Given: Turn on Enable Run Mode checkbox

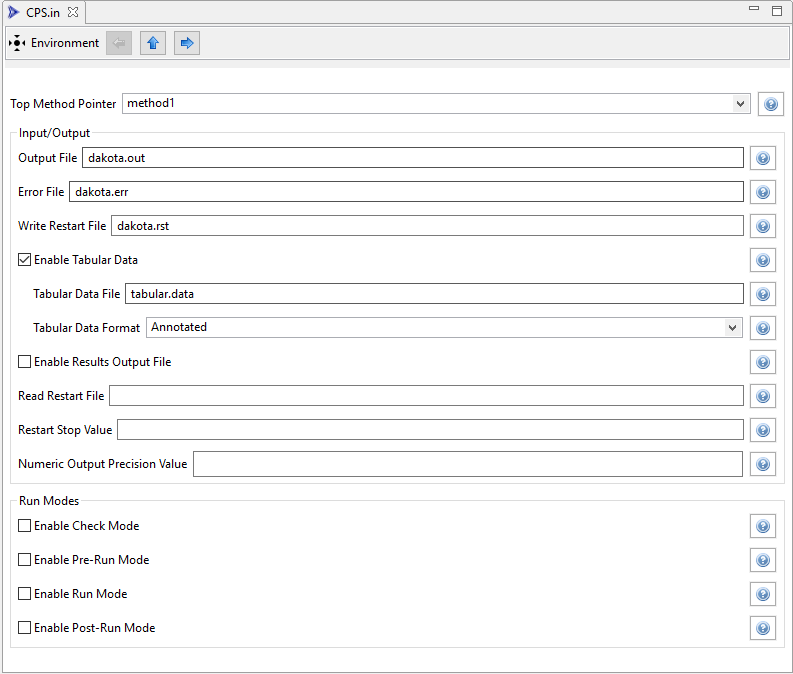Looking at the screenshot, I should tap(25, 594).
